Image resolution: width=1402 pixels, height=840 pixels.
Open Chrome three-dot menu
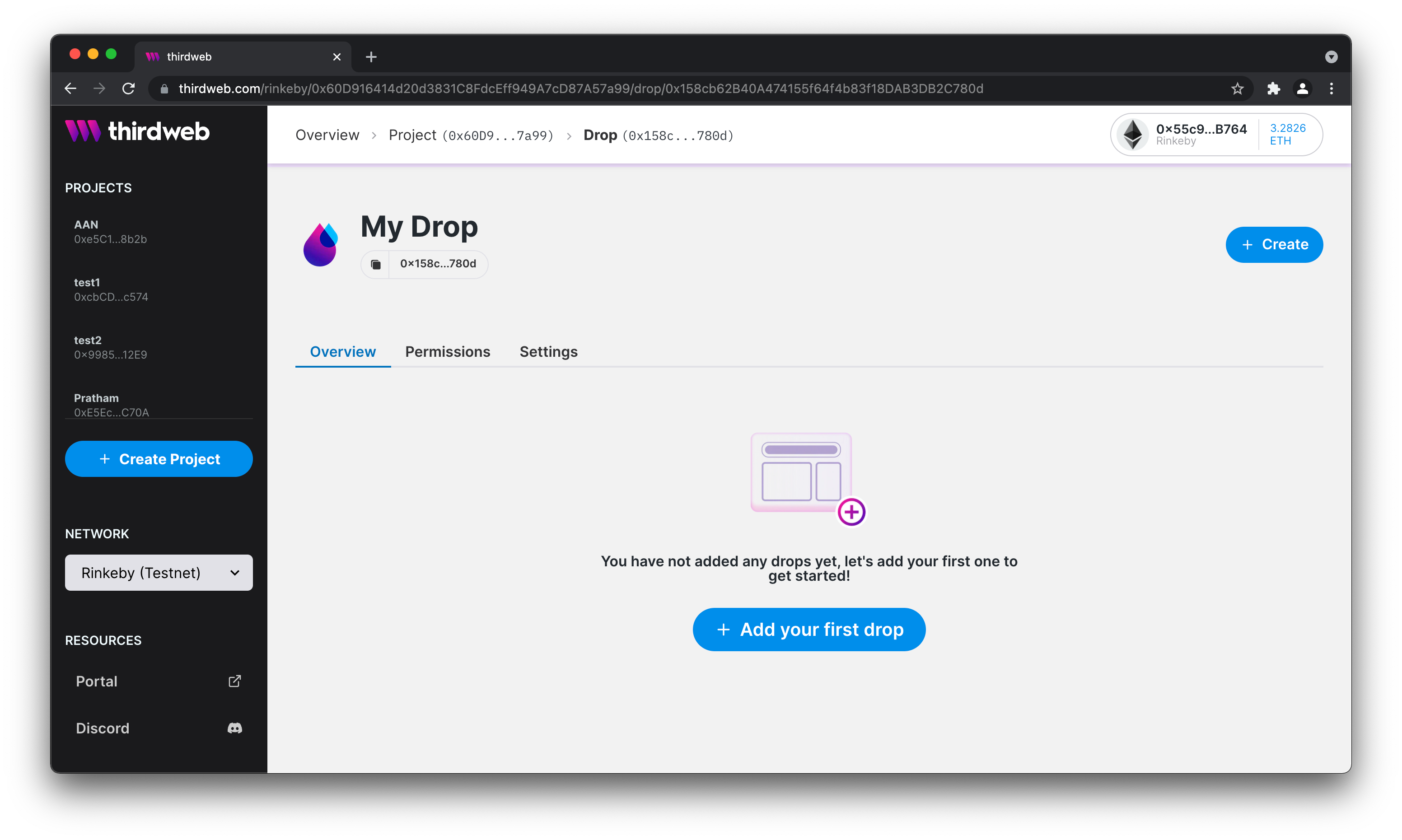1331,89
